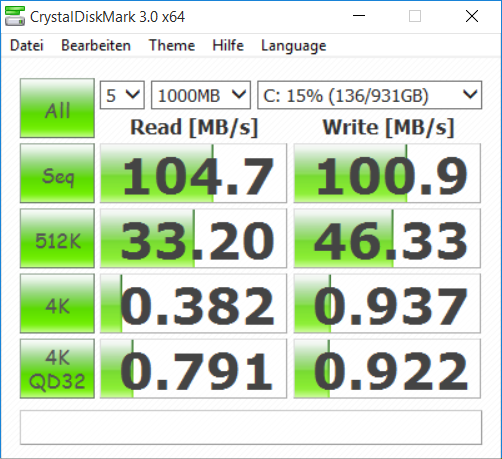502x459 pixels.
Task: Open the Language menu
Action: tap(294, 46)
